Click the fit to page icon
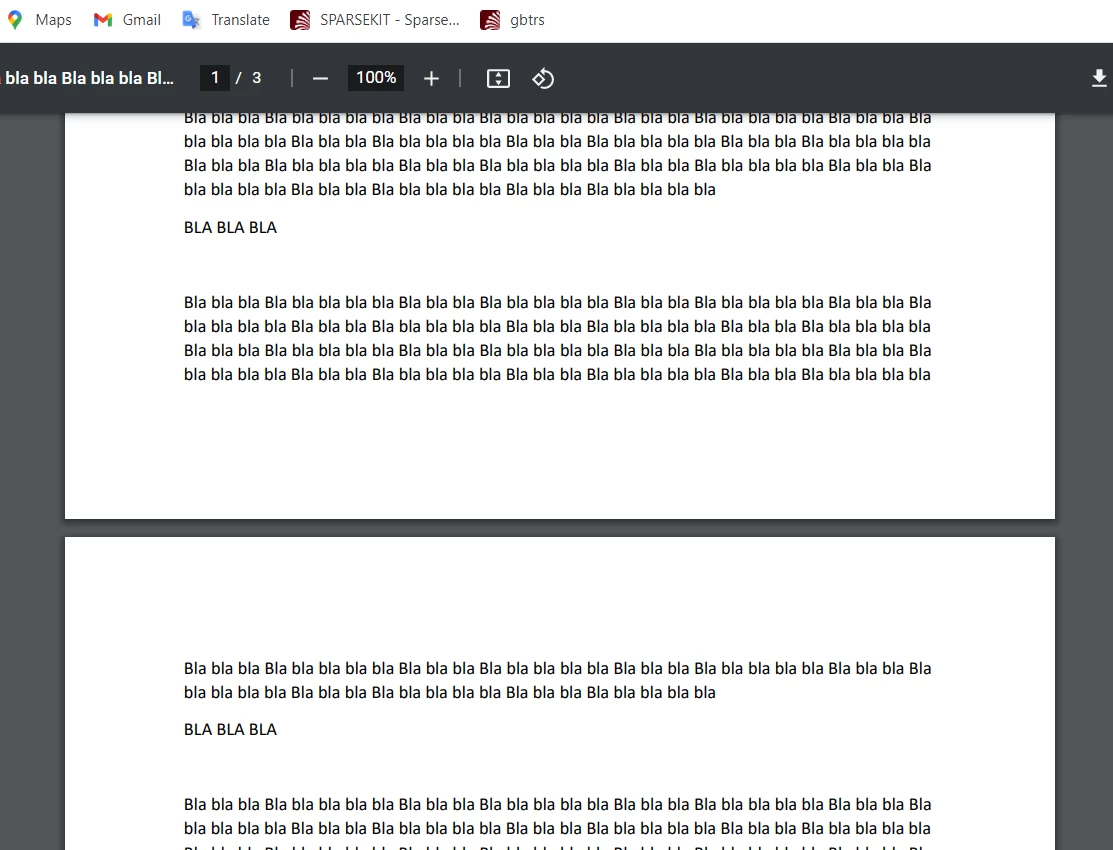This screenshot has height=850, width=1113. coord(498,78)
